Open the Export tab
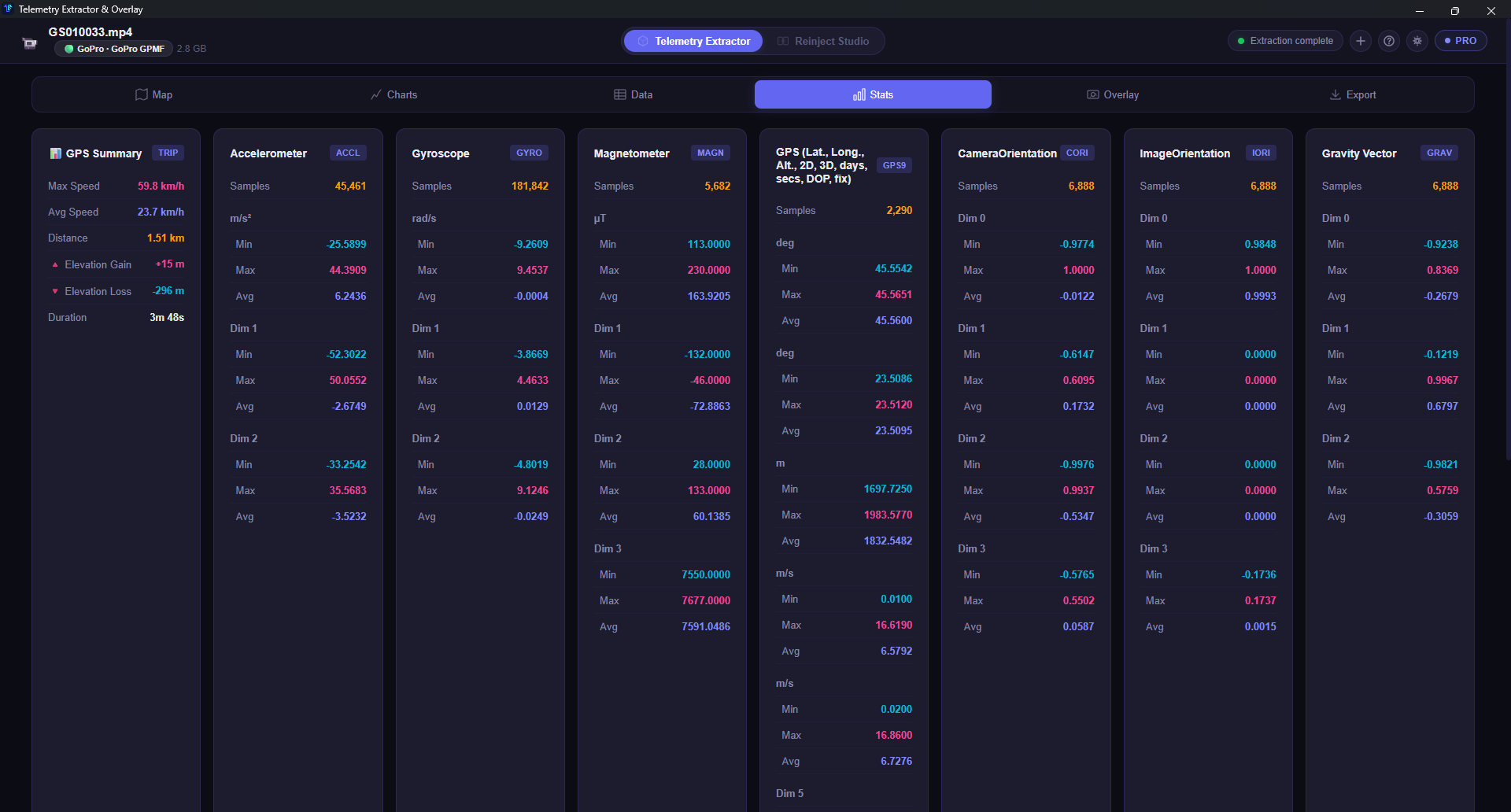The image size is (1511, 812). (1353, 94)
